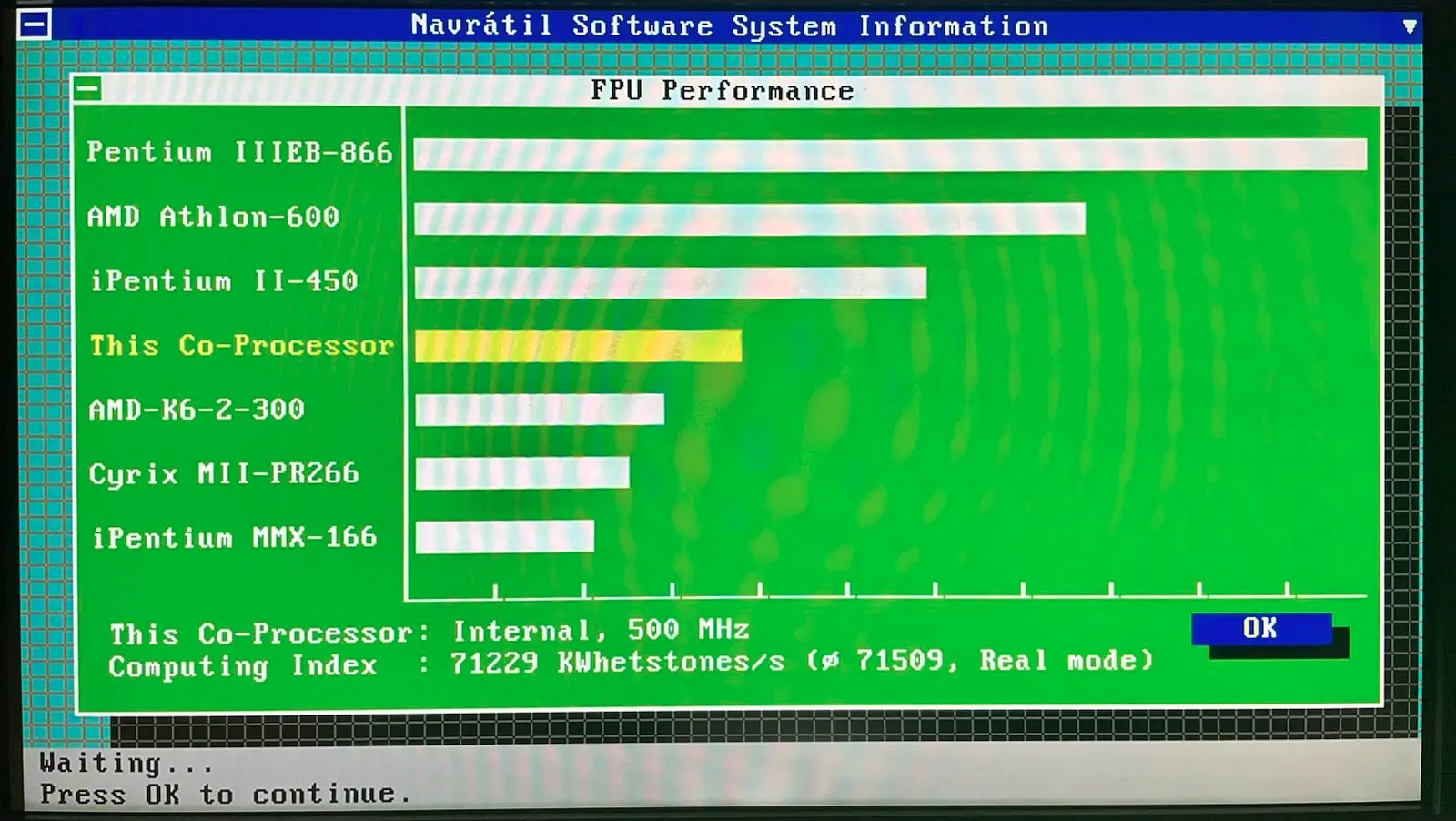Click the Press OK to continue message
The height and width of the screenshot is (821, 1456).
(225, 794)
